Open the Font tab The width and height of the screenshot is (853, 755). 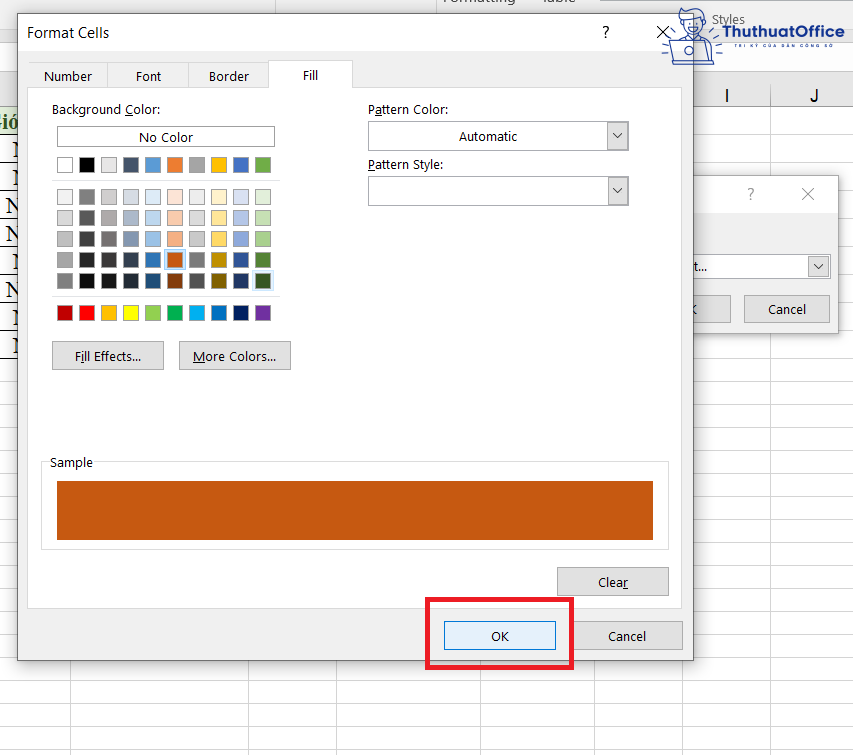tap(148, 76)
